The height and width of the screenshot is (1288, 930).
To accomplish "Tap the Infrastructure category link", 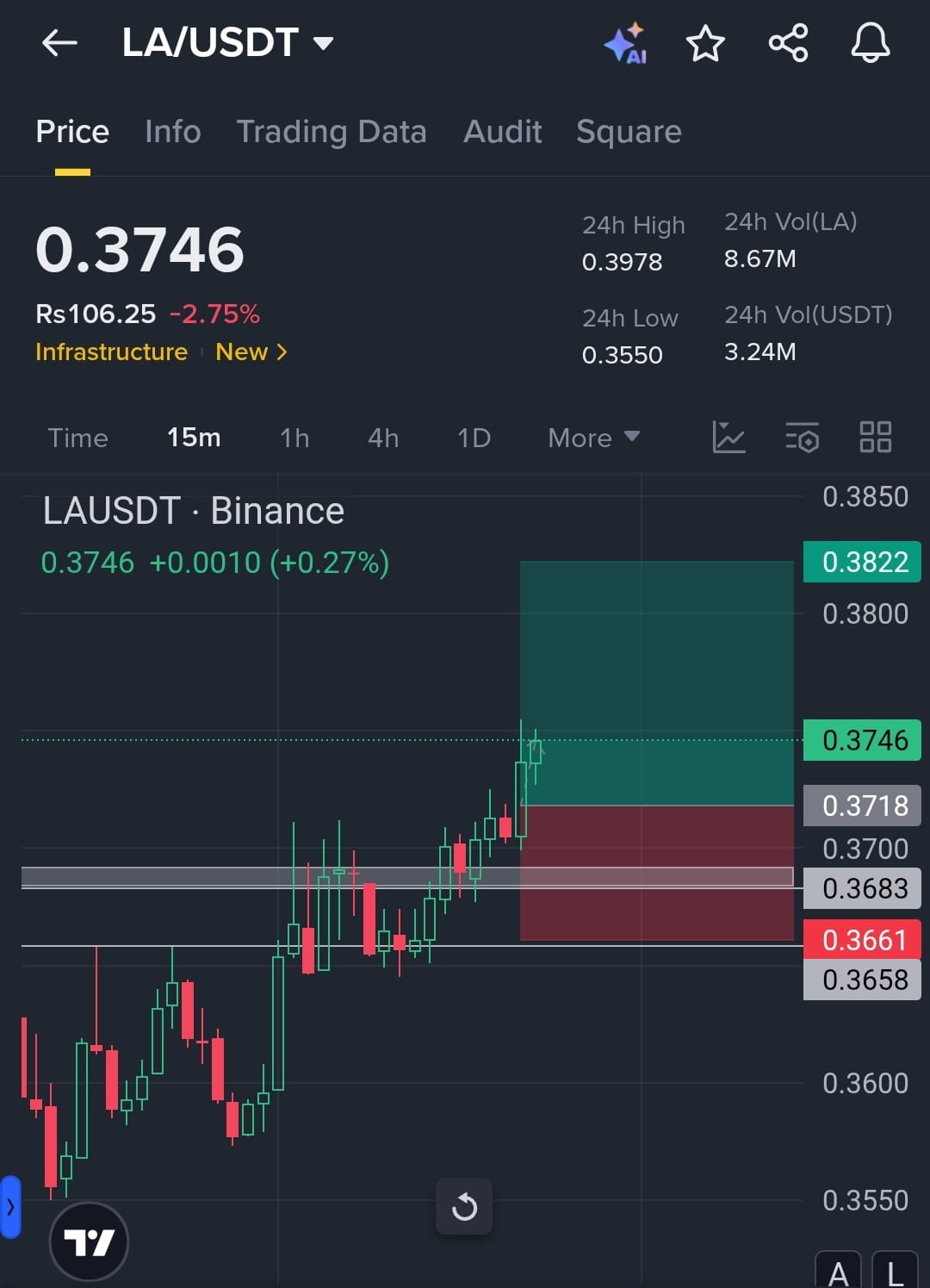I will (x=111, y=352).
